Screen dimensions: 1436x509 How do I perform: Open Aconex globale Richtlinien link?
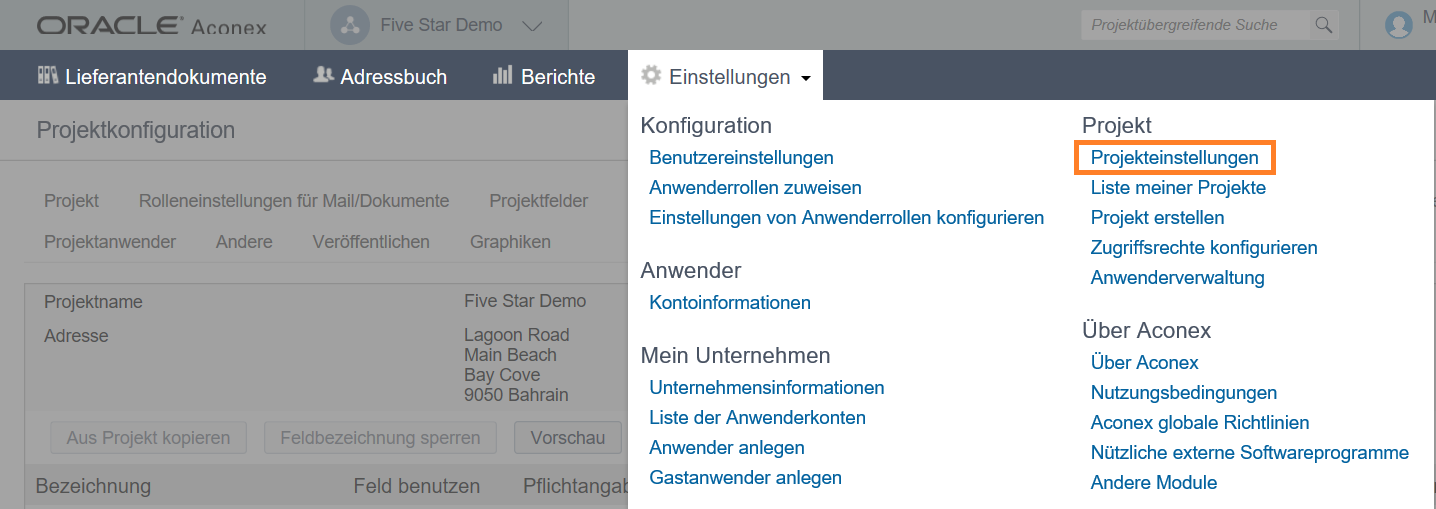click(1200, 422)
